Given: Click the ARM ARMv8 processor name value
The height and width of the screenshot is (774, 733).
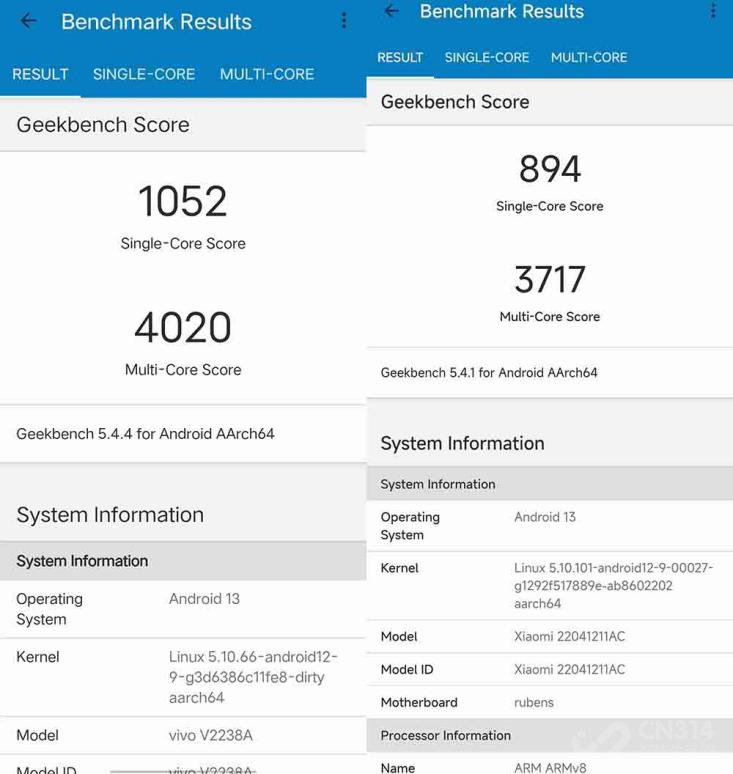Looking at the screenshot, I should coord(550,768).
